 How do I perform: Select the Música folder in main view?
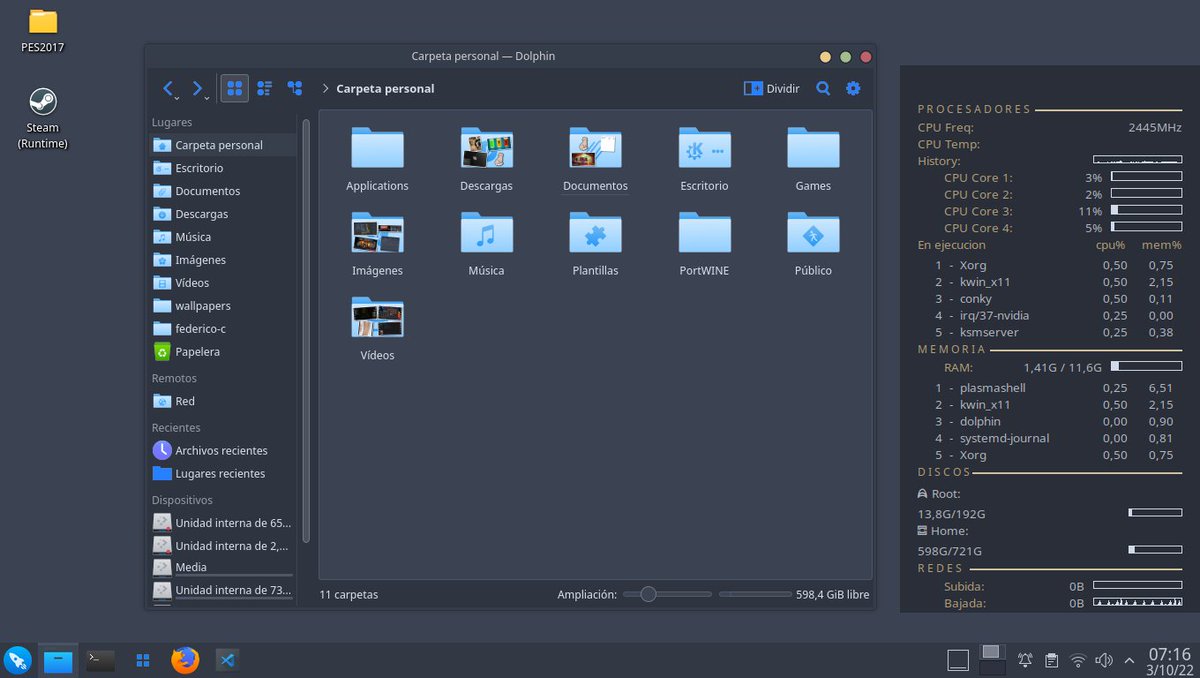click(x=486, y=244)
